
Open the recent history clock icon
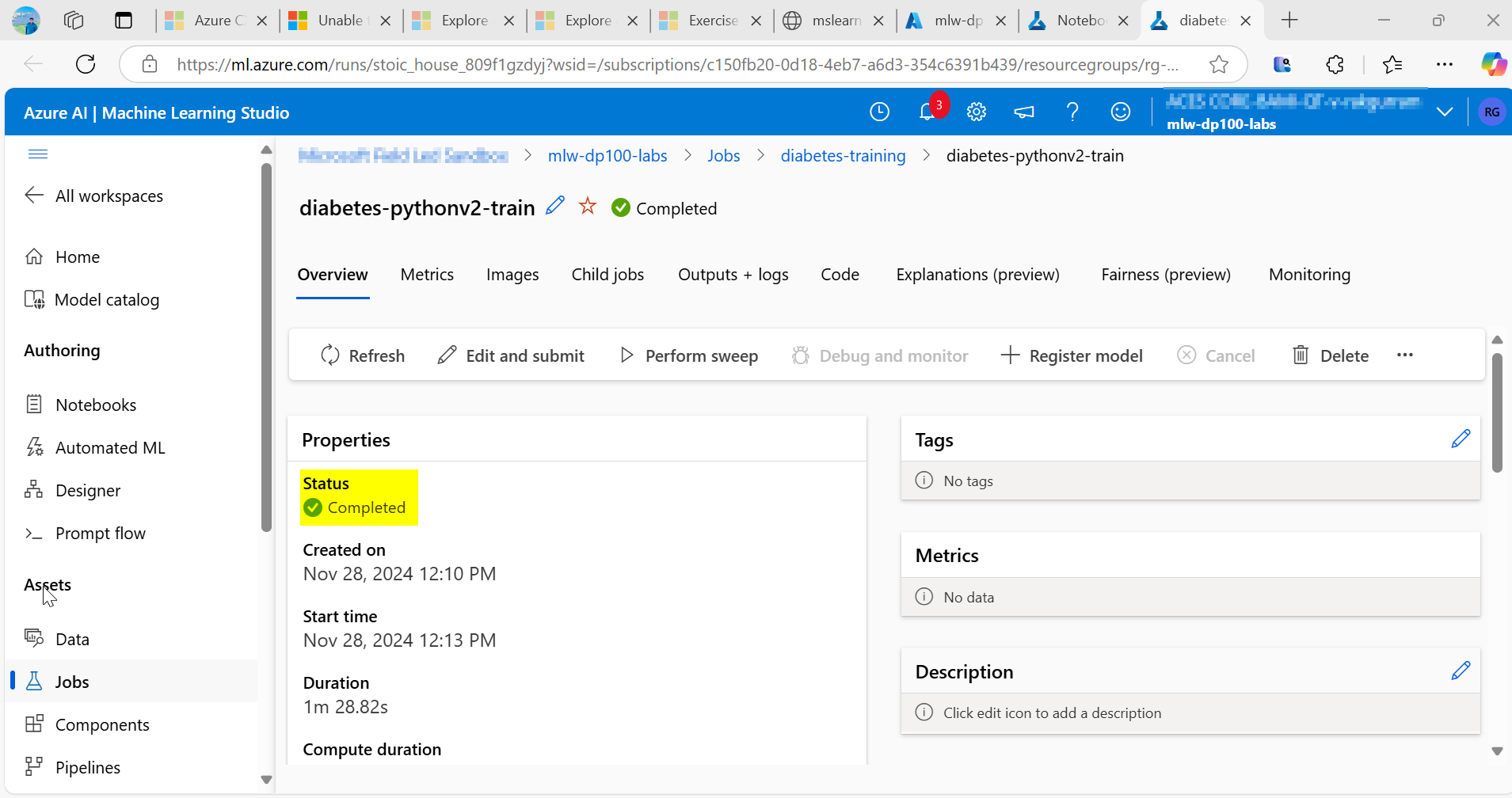879,112
